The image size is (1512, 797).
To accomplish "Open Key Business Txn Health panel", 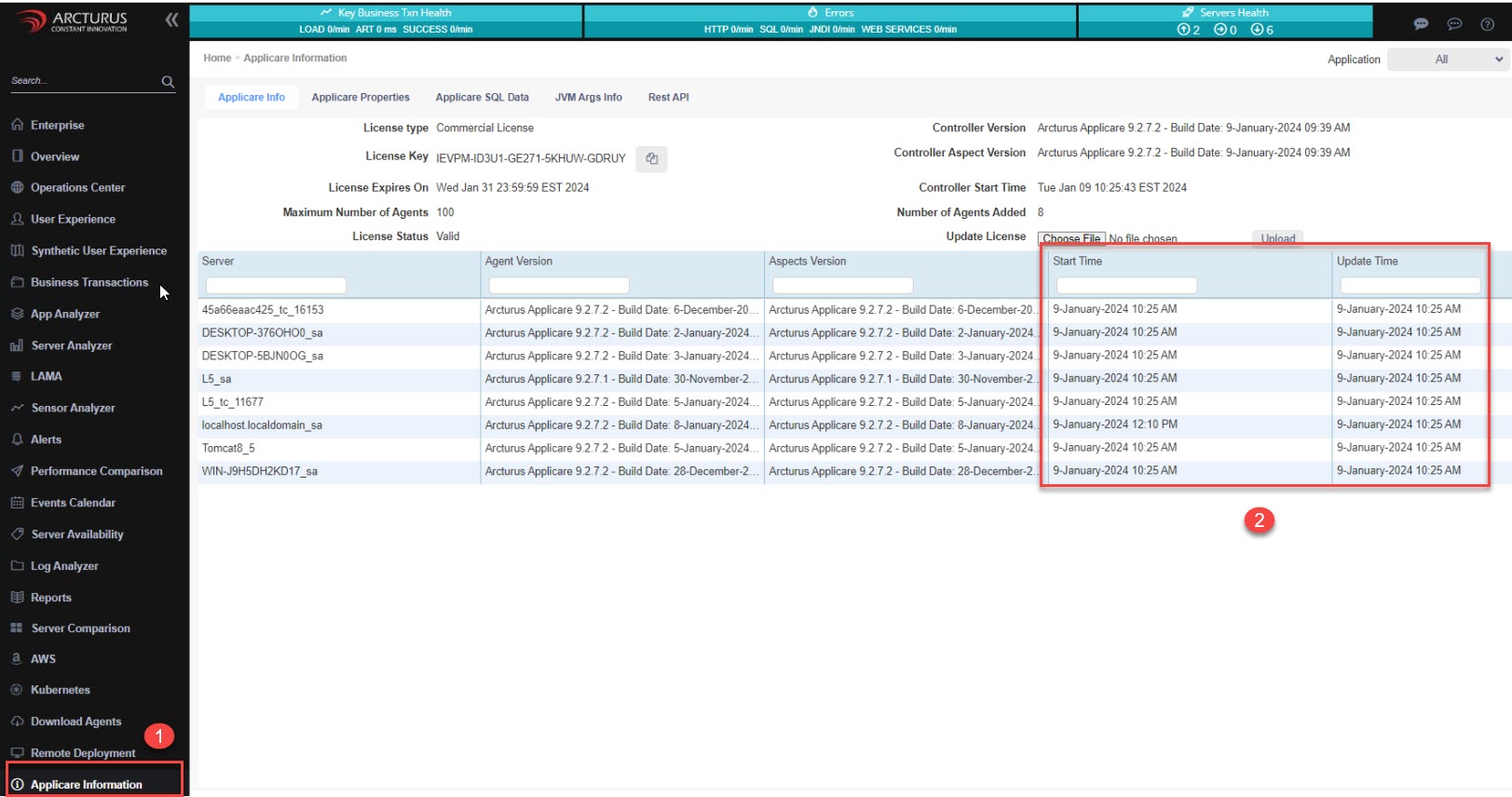I will point(386,20).
